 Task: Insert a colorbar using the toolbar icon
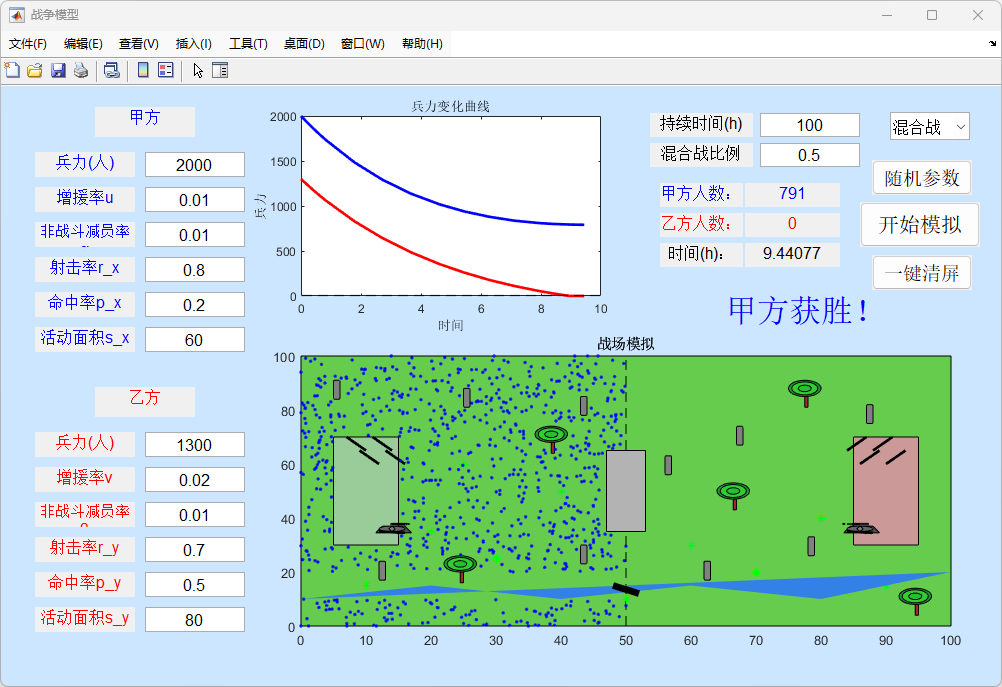pos(143,70)
